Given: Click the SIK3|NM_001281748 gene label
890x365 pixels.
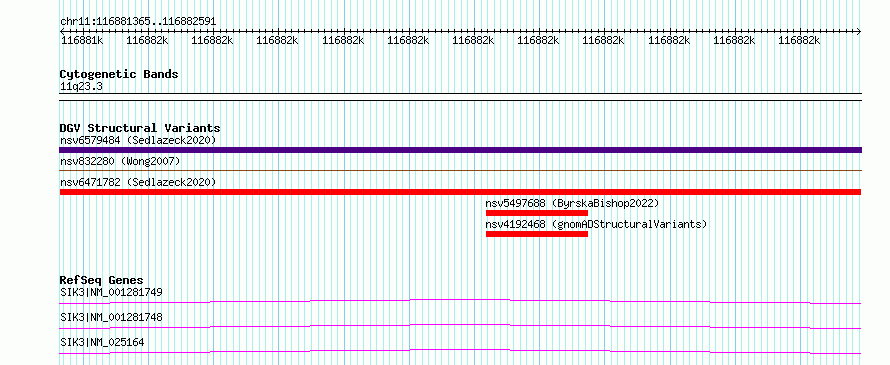Looking at the screenshot, I should point(111,317).
